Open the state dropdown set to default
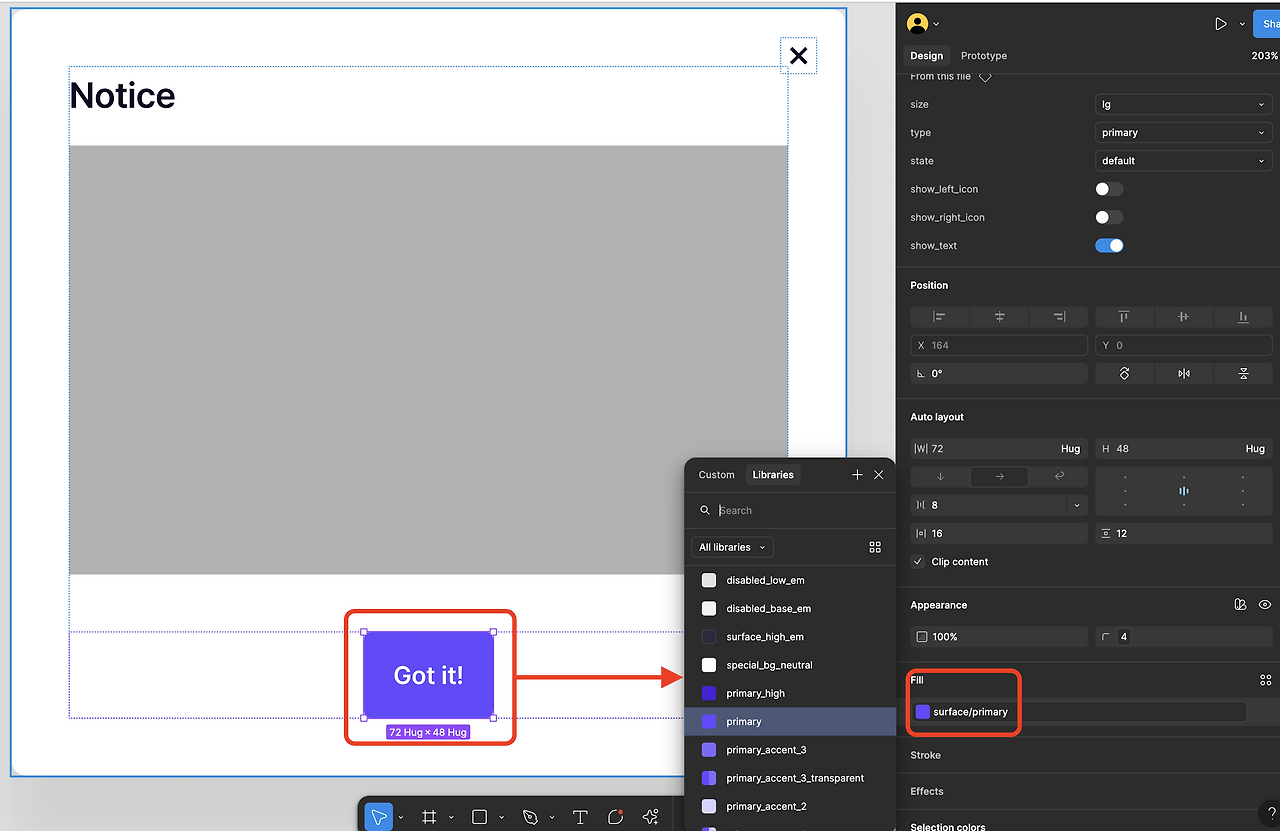 tap(1183, 161)
